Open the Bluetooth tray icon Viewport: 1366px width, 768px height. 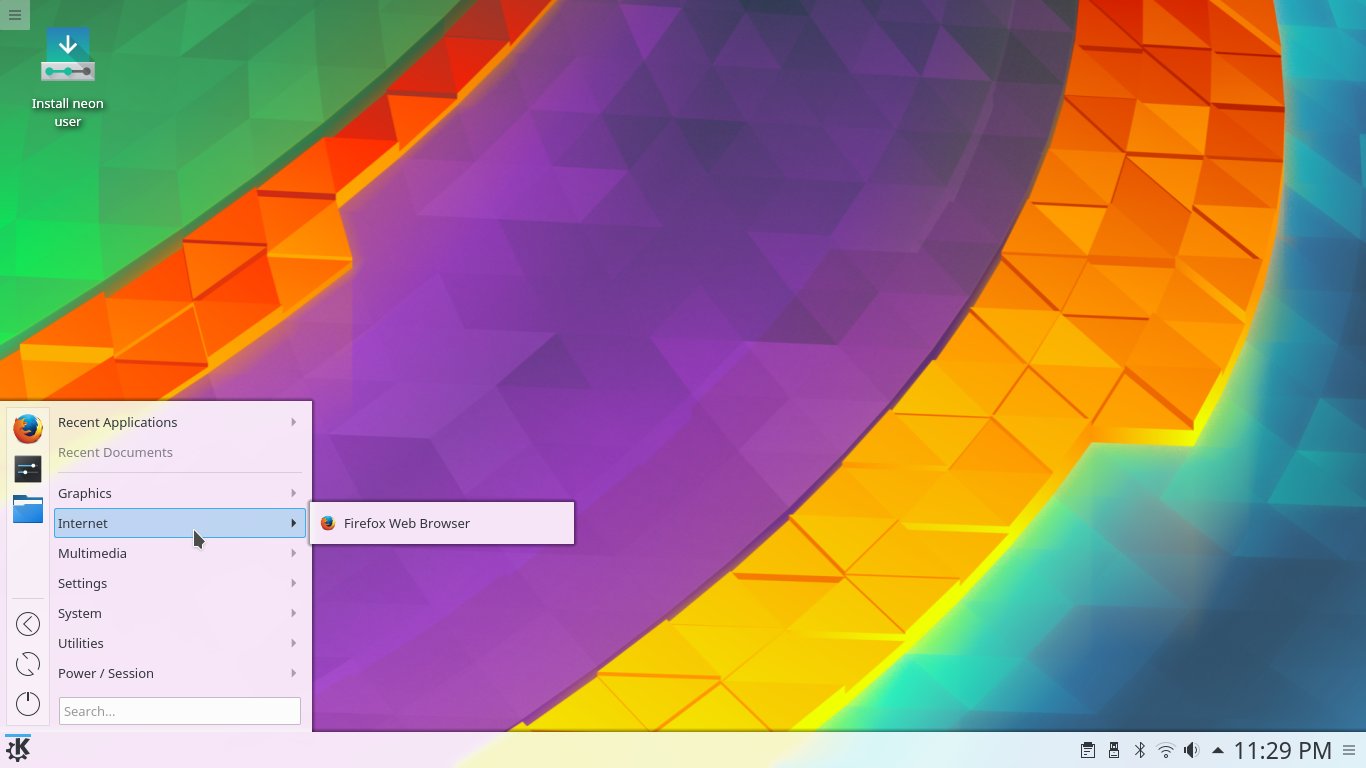click(1140, 750)
